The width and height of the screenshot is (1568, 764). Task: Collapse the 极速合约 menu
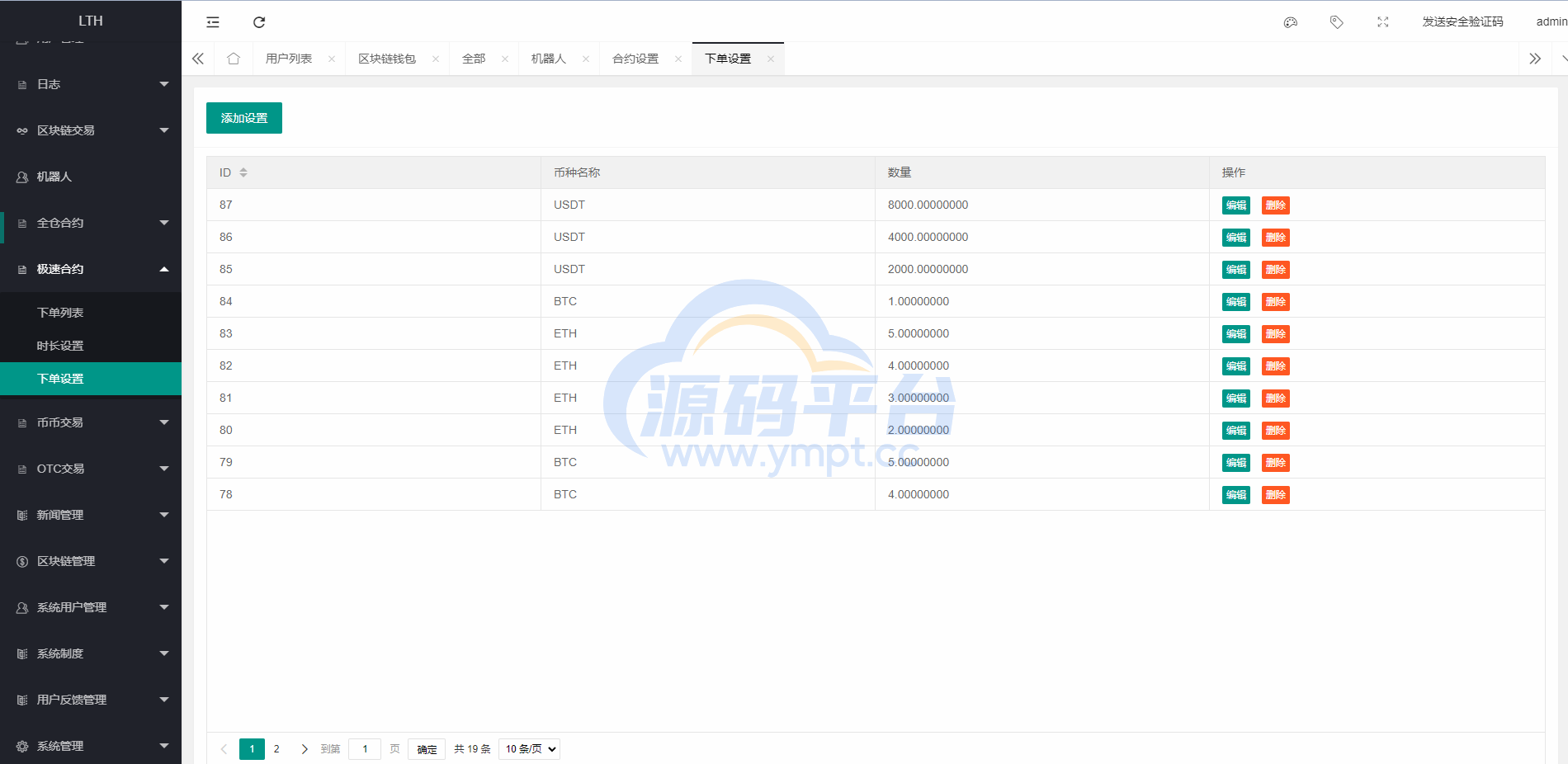coord(164,269)
